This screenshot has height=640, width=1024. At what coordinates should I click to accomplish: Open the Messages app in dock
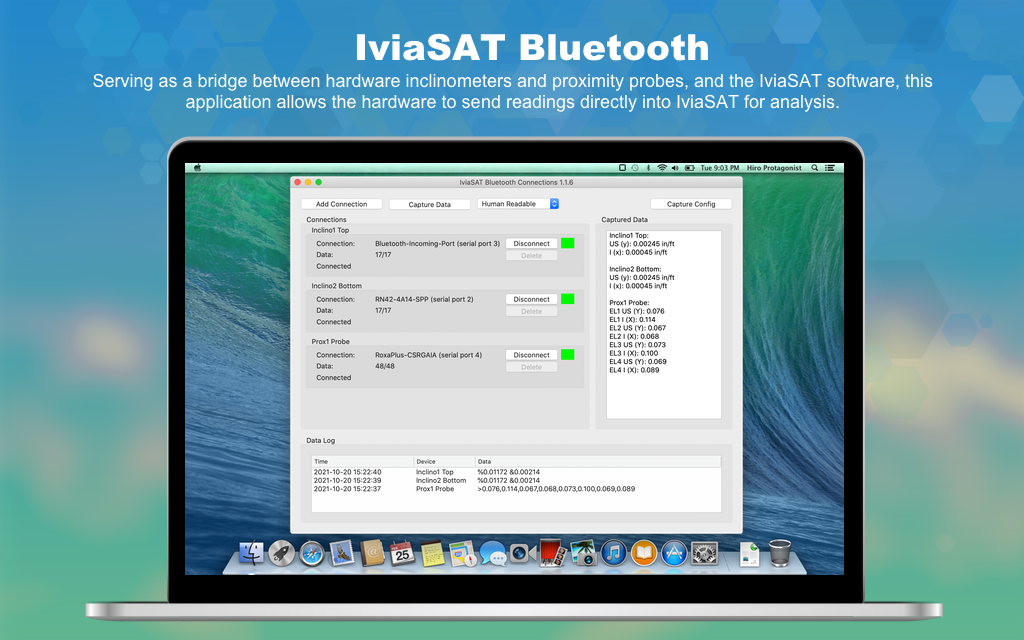pyautogui.click(x=492, y=552)
